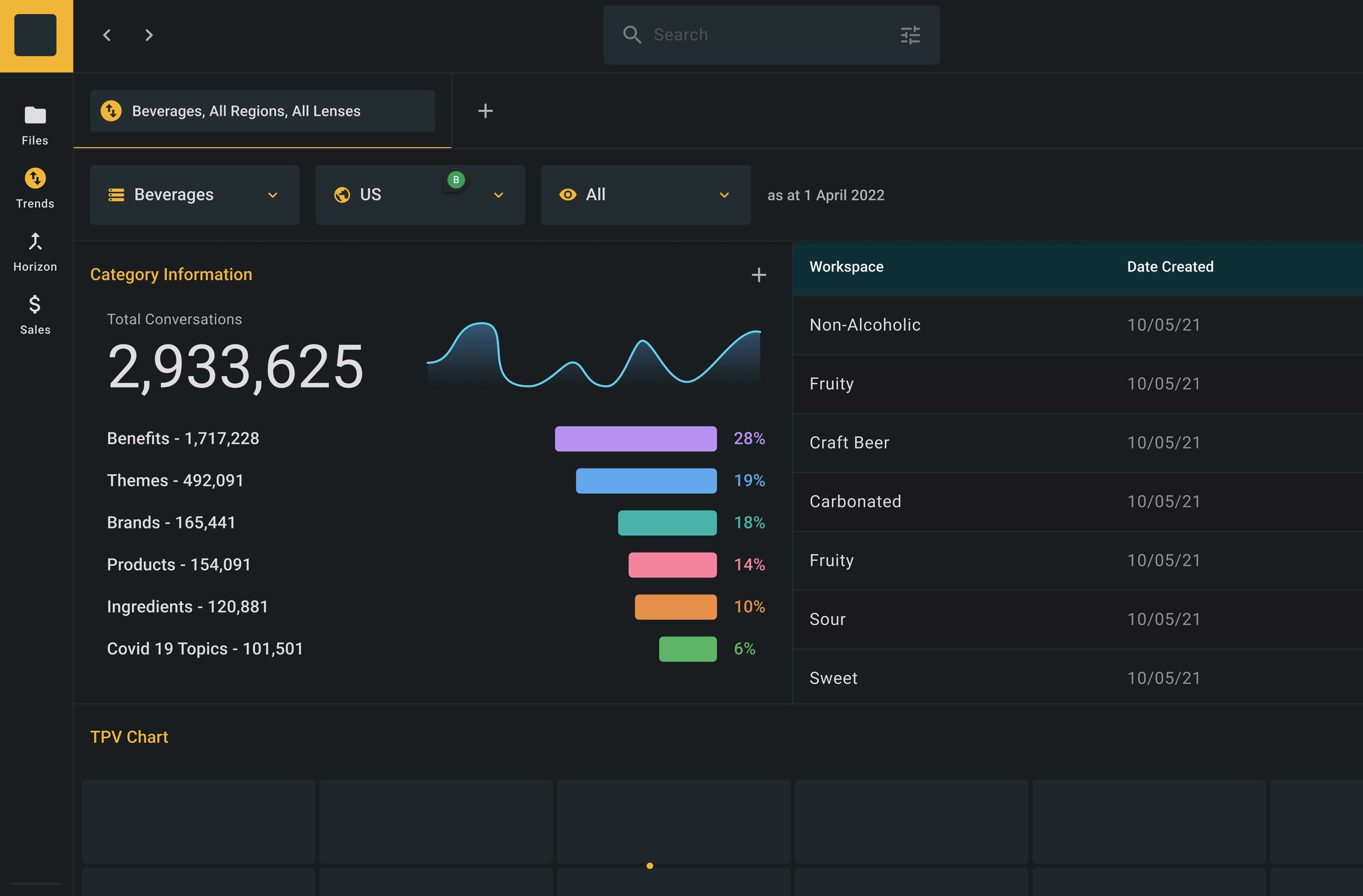Screen dimensions: 1363x896
Task: Click the as at 1 April 2022 date text
Action: click(825, 195)
